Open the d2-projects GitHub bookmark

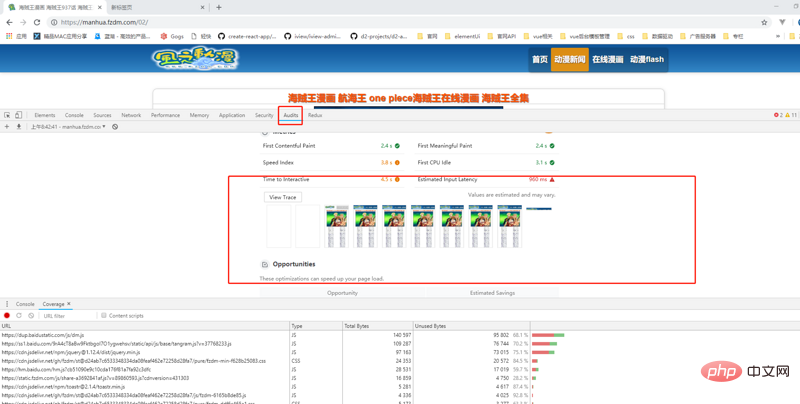coord(379,36)
